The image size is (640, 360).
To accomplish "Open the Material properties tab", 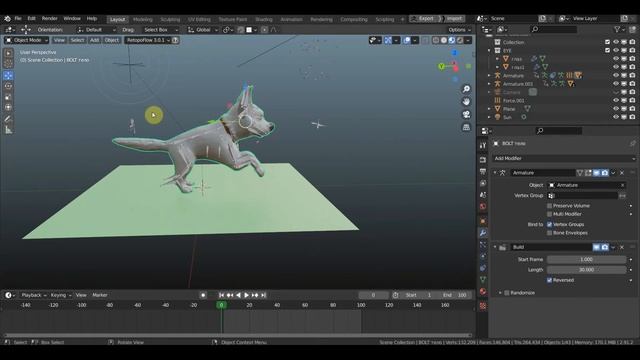I will point(483,291).
